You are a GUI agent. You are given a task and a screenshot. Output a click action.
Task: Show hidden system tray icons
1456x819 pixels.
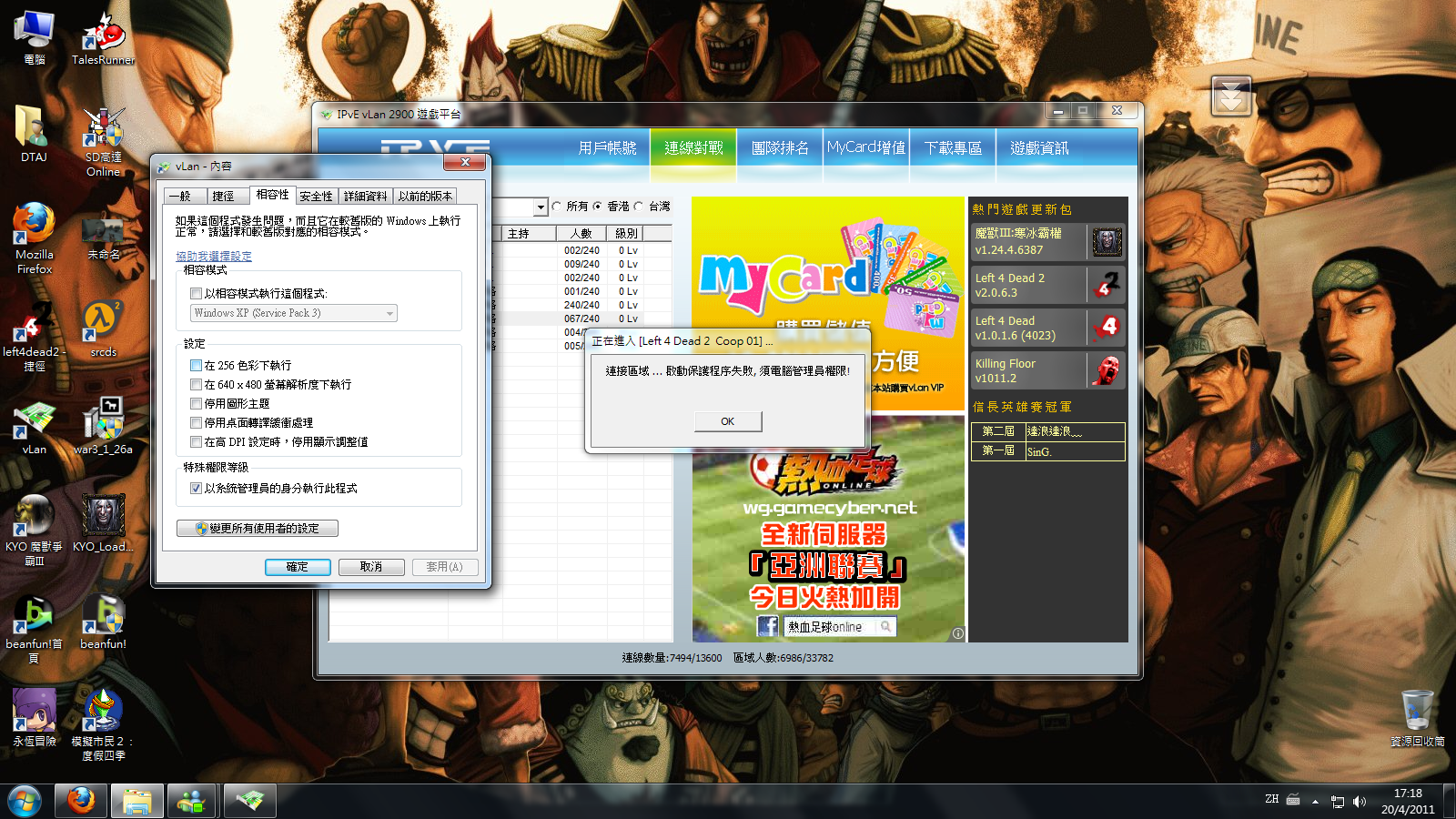[1315, 802]
